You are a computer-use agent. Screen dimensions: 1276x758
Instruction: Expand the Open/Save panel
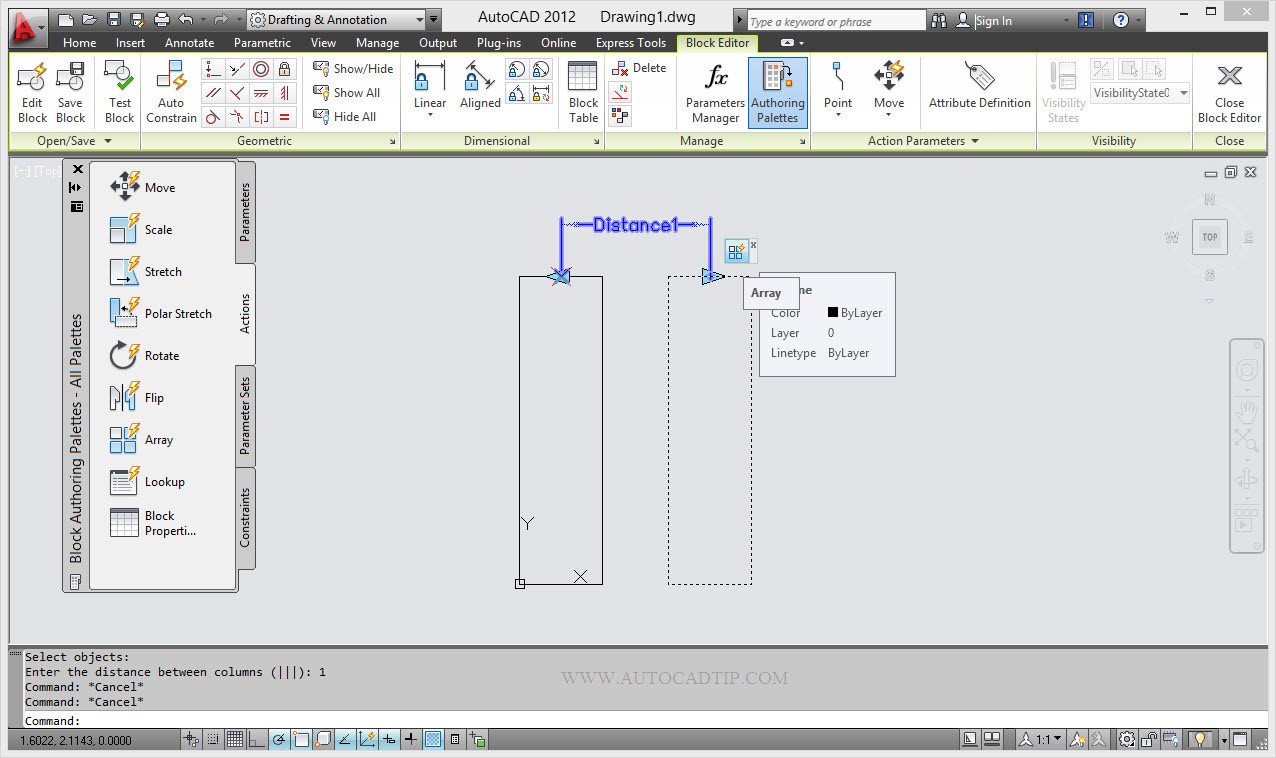click(x=74, y=141)
